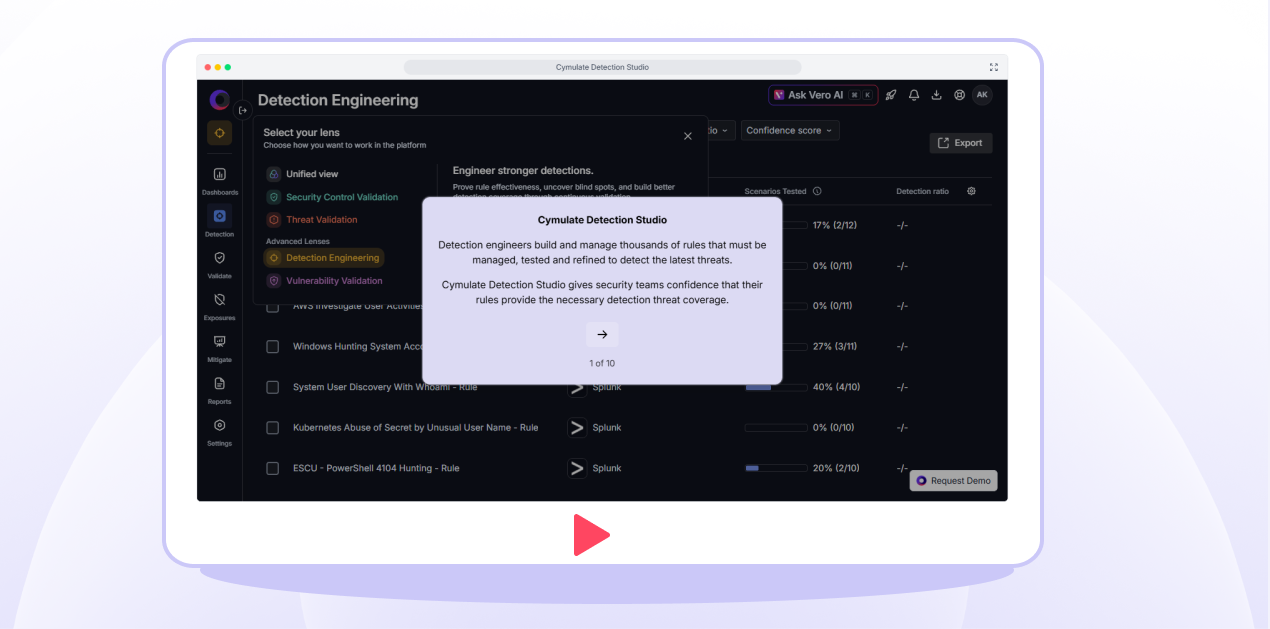Close the Select your lens panel
Image resolution: width=1270 pixels, height=629 pixels.
tap(688, 136)
